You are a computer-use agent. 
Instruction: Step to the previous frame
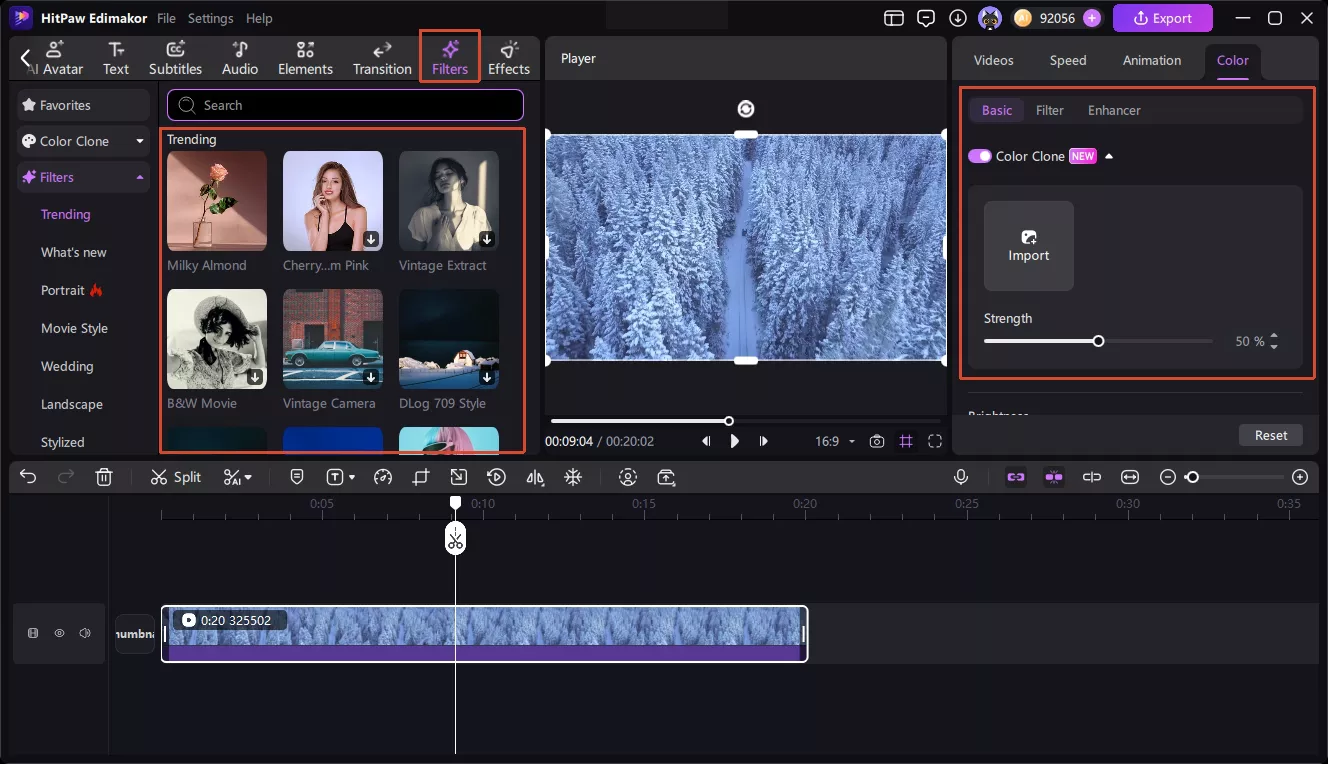(x=706, y=441)
